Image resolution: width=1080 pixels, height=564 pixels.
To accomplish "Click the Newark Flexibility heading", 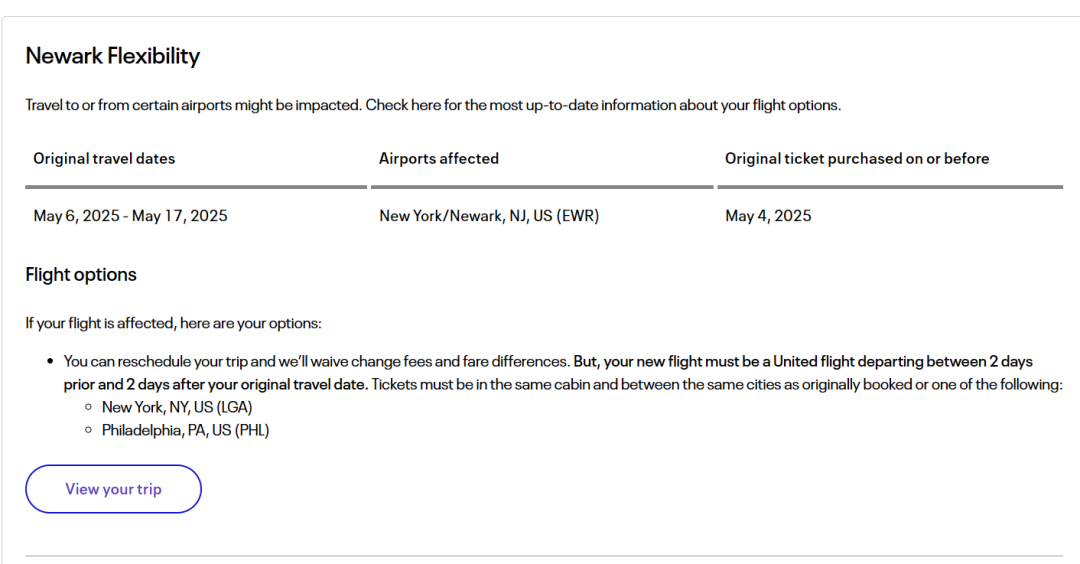I will (x=112, y=56).
